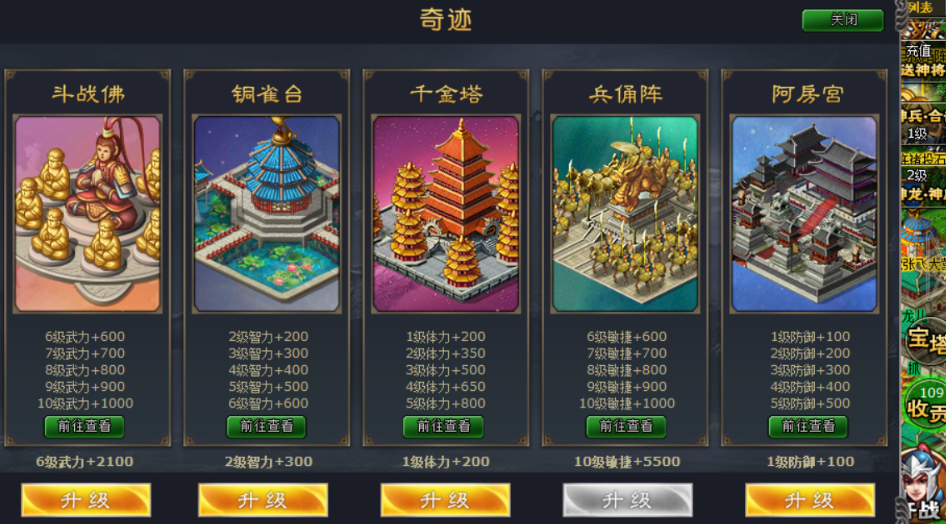Viewport: 946px width, 524px height.
Task: Click the 千金塔 pagoda image
Action: coord(446,214)
